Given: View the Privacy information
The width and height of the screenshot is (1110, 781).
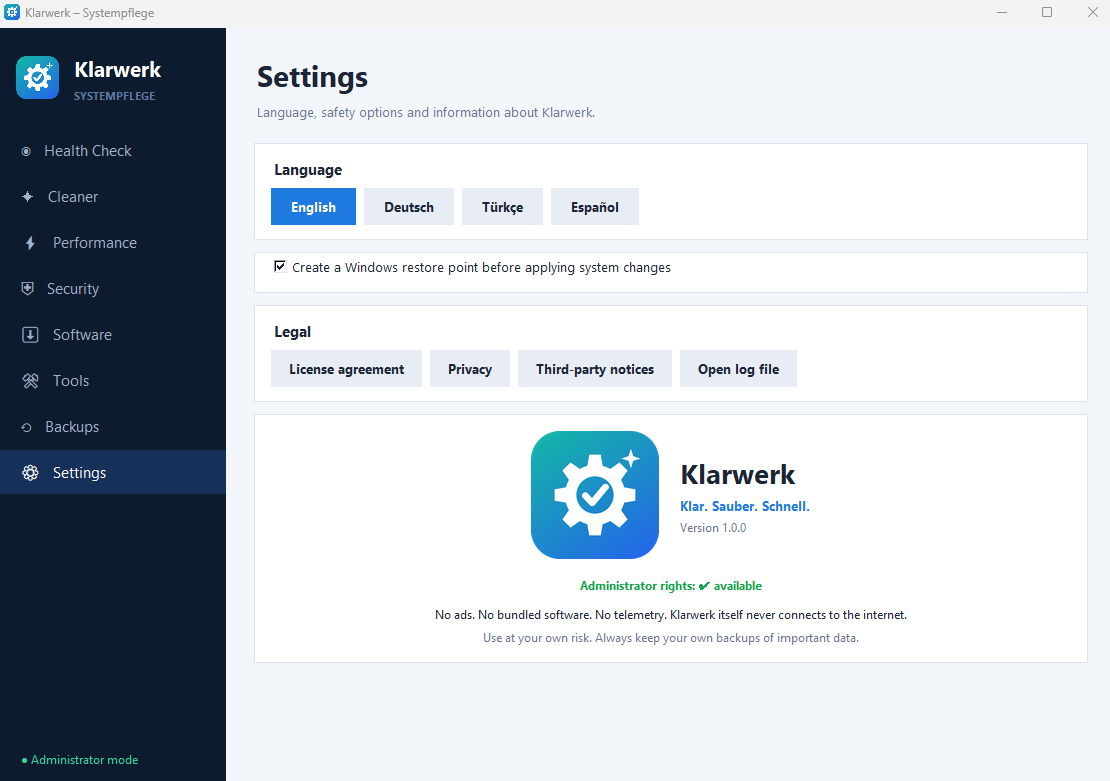Looking at the screenshot, I should pyautogui.click(x=470, y=369).
